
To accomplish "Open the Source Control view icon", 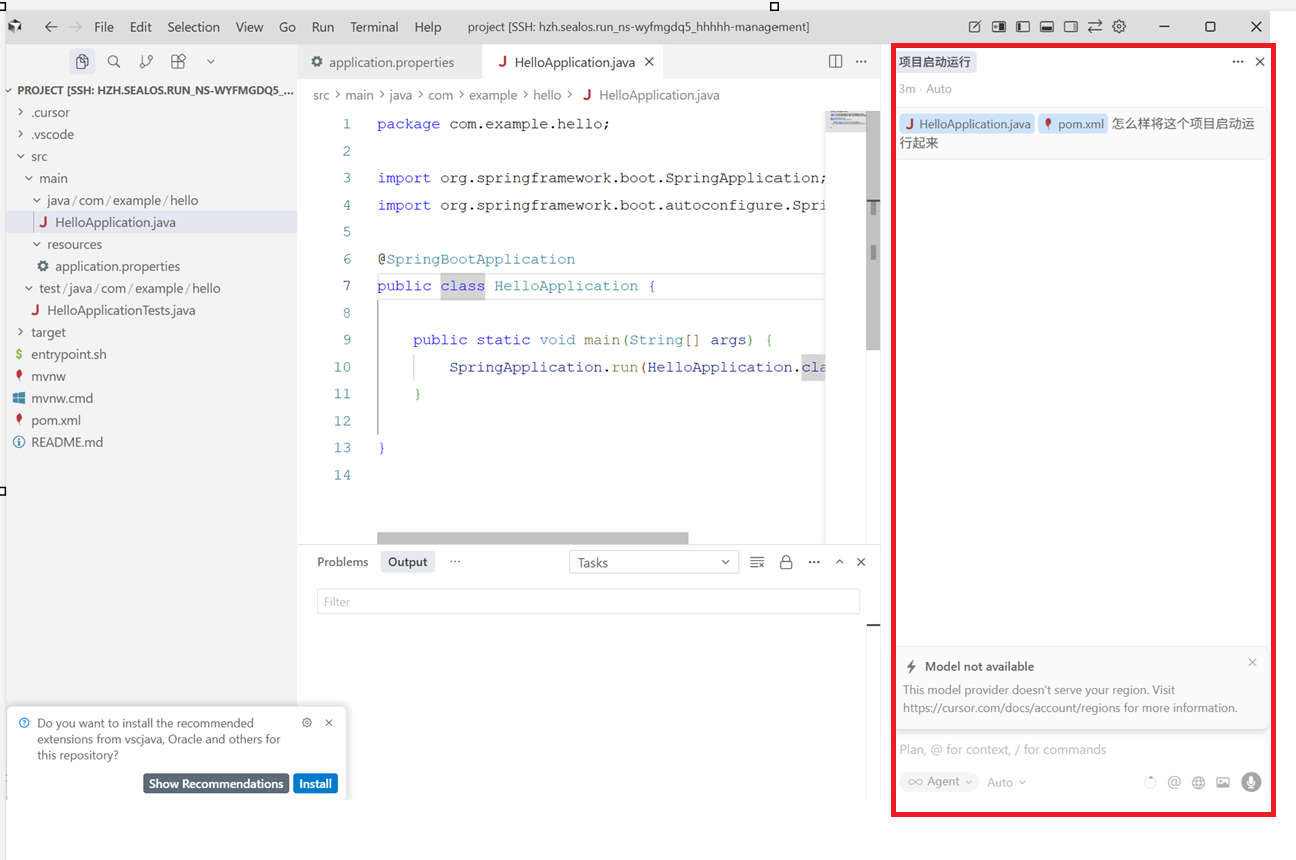I will click(x=146, y=62).
